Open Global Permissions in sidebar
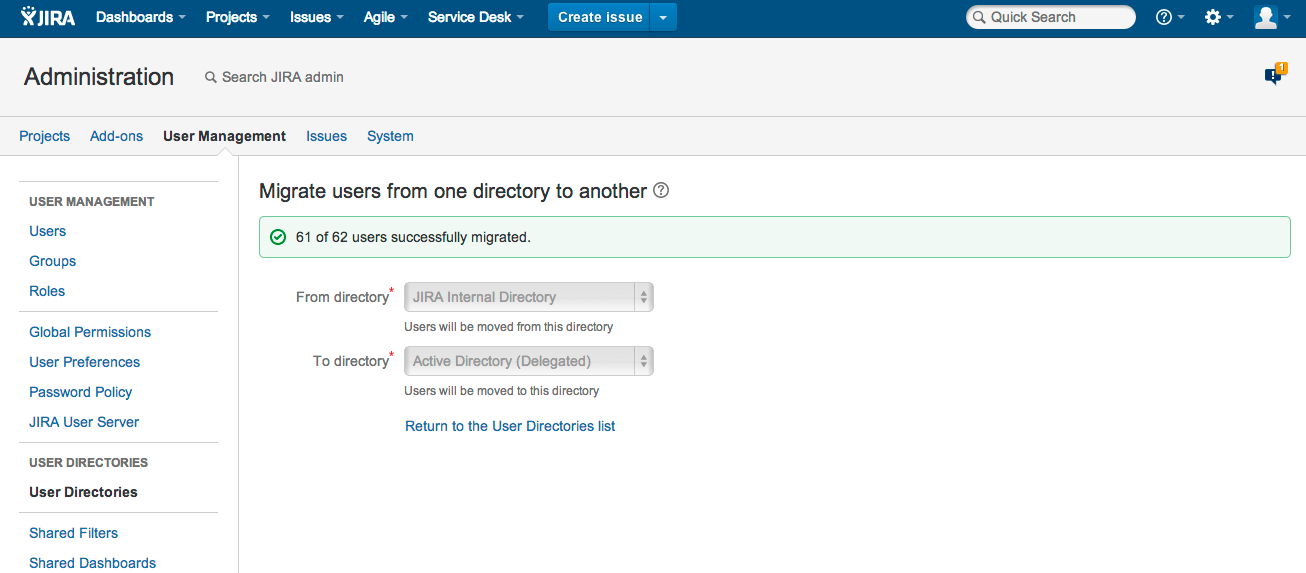 pos(90,332)
